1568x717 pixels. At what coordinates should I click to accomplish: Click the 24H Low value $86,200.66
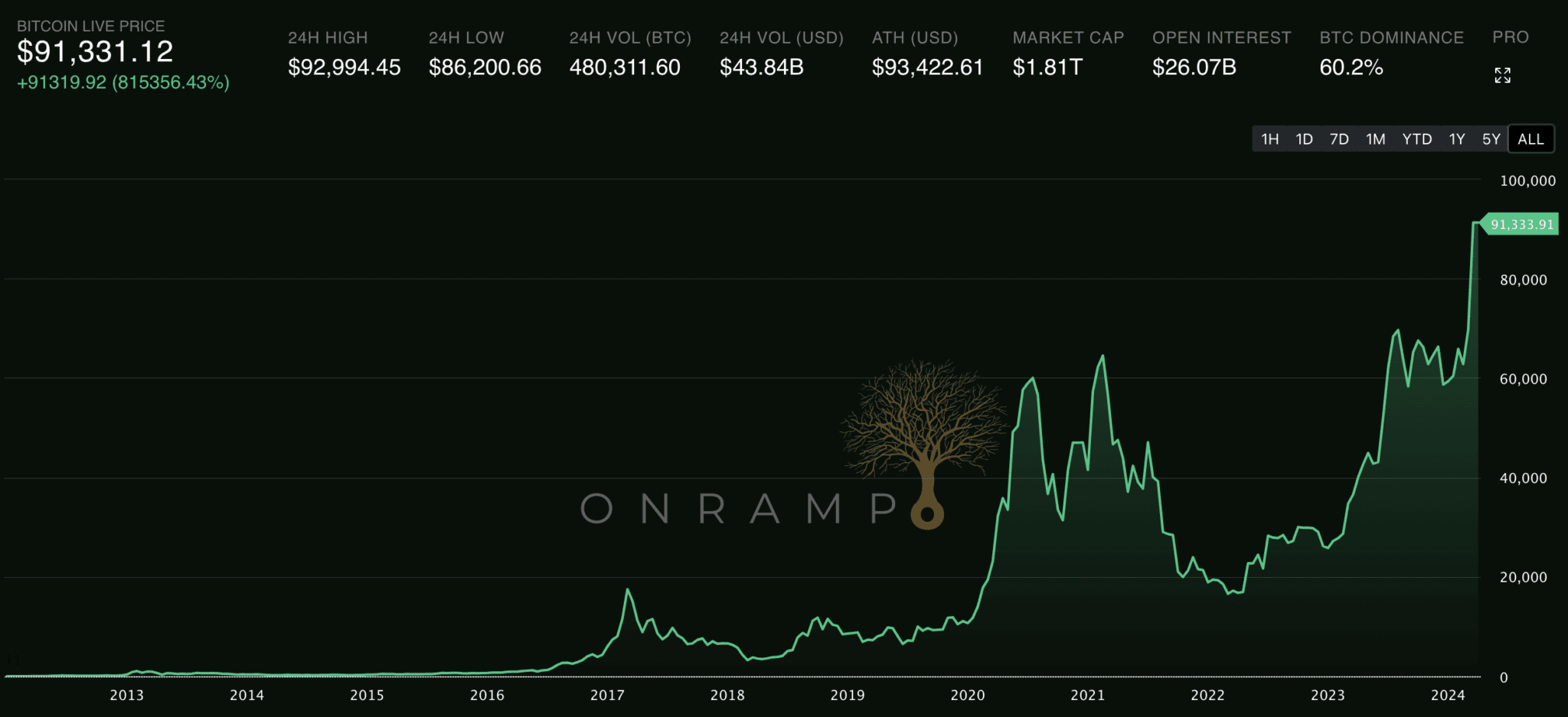485,67
